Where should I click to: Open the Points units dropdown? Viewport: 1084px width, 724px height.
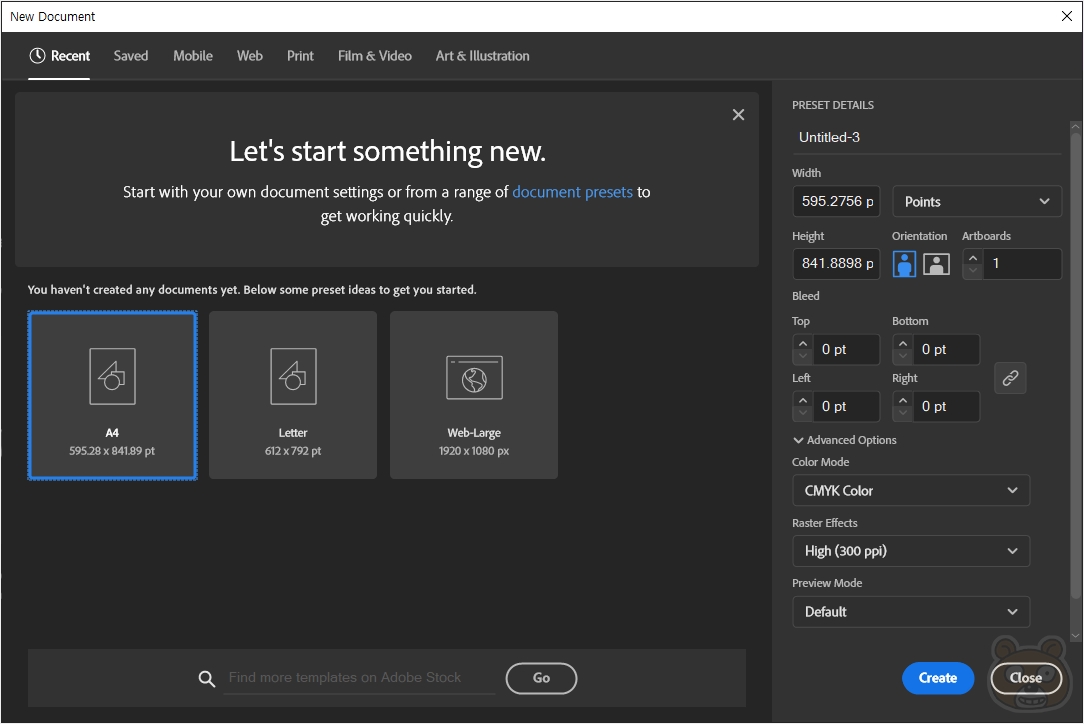pos(977,201)
